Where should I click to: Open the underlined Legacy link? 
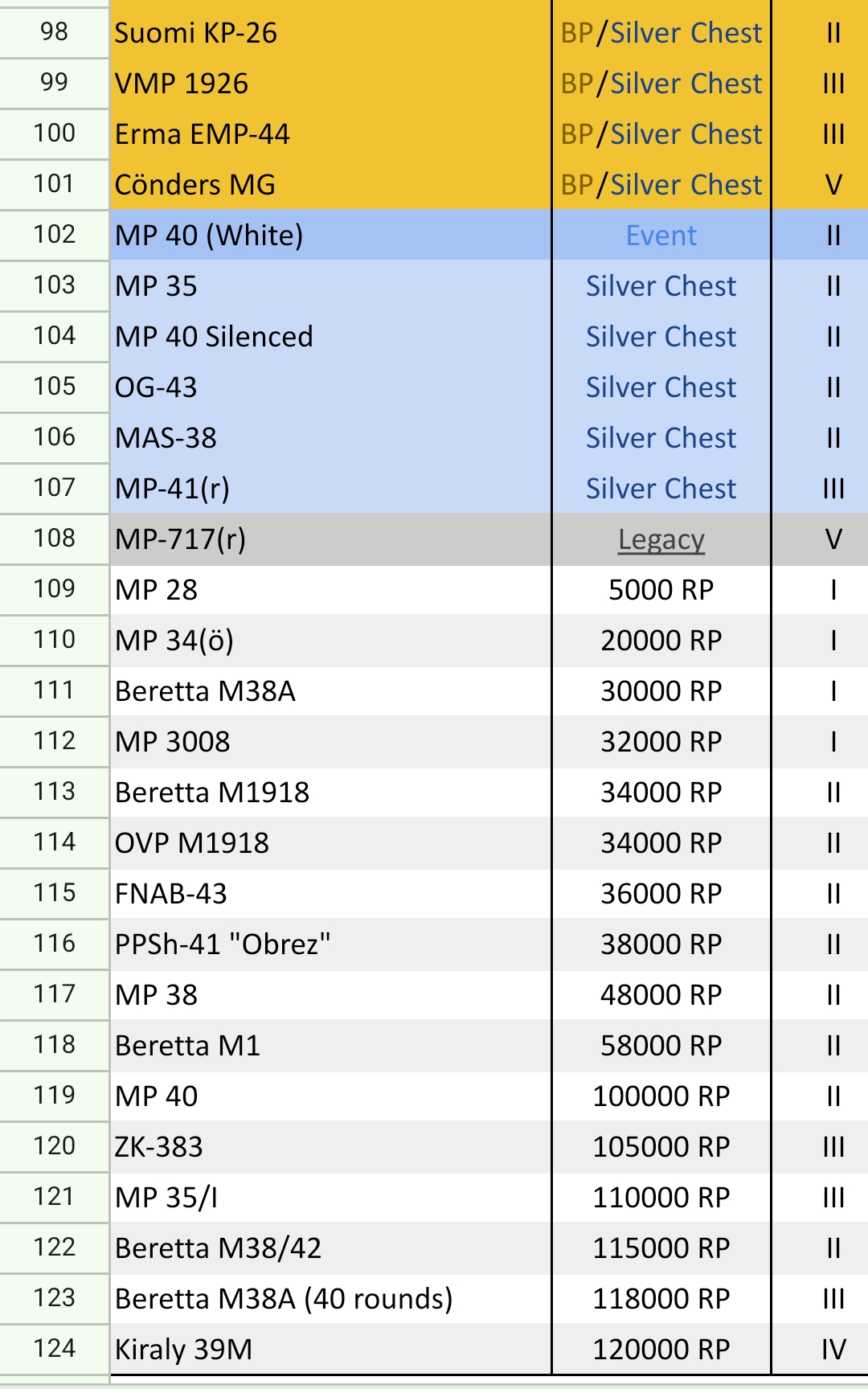[661, 539]
